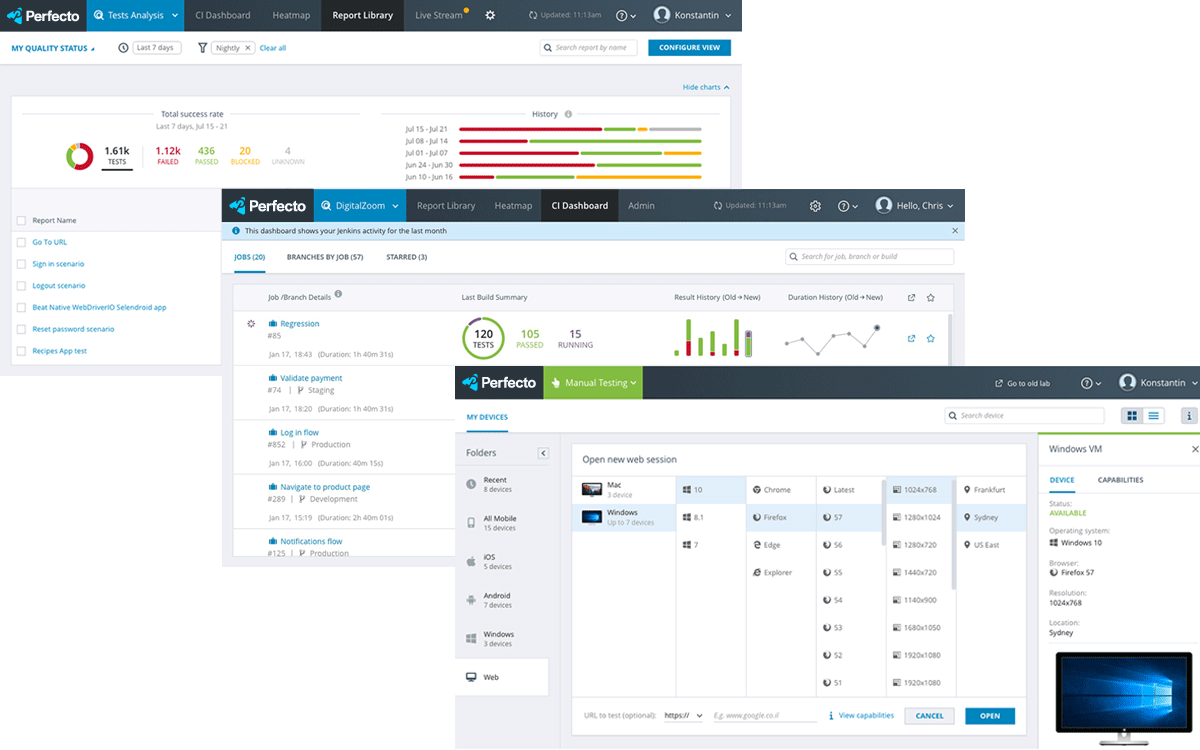
Task: Star the Regression job
Action: coord(931,339)
